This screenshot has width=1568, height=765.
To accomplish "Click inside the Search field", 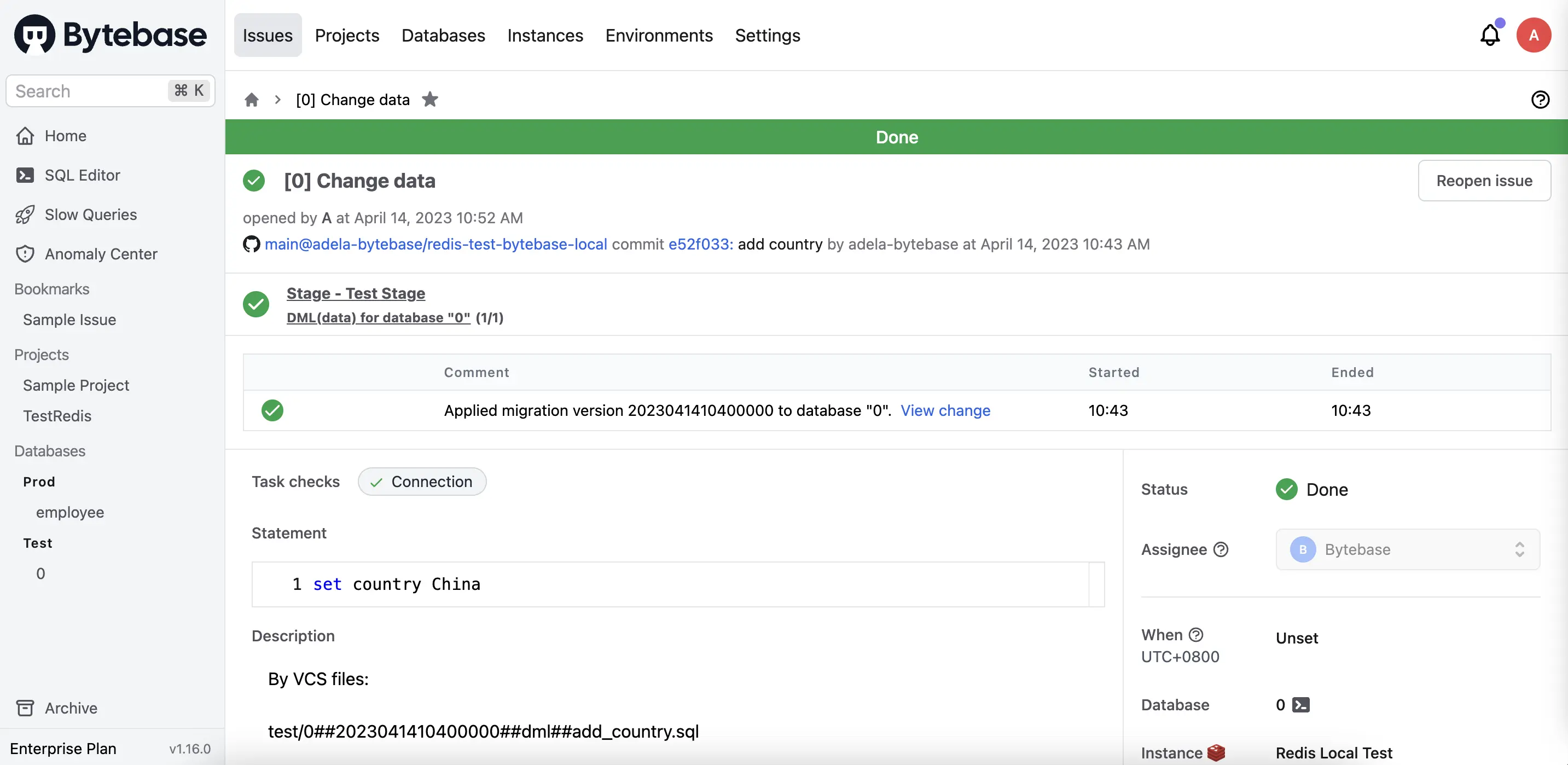I will [x=85, y=91].
